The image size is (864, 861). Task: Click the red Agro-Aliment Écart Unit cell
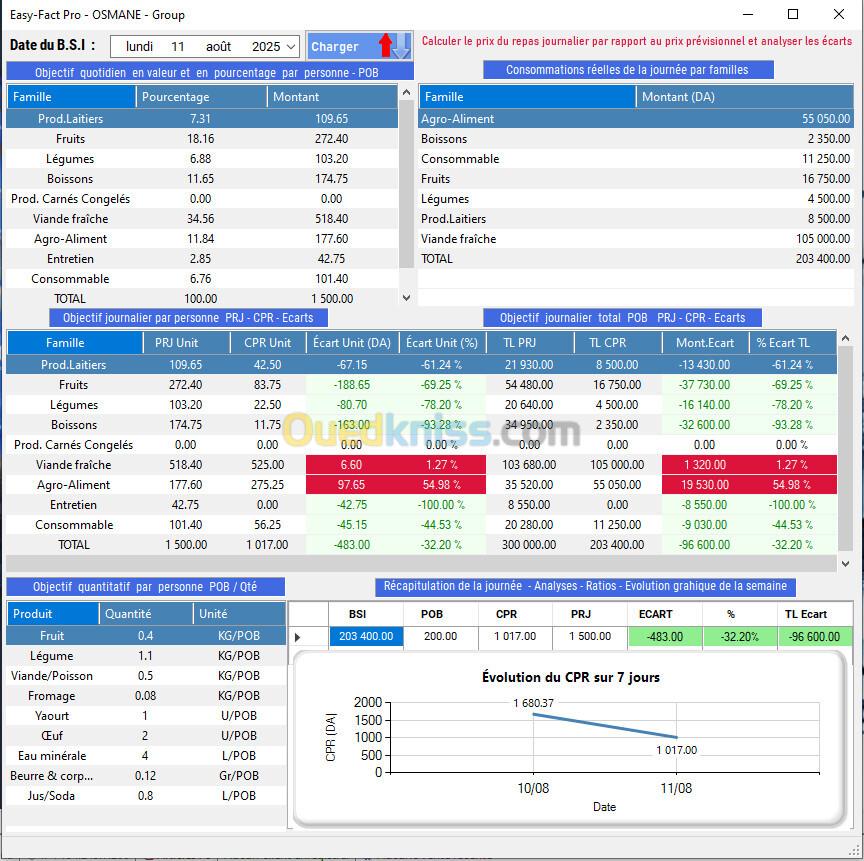[352, 485]
